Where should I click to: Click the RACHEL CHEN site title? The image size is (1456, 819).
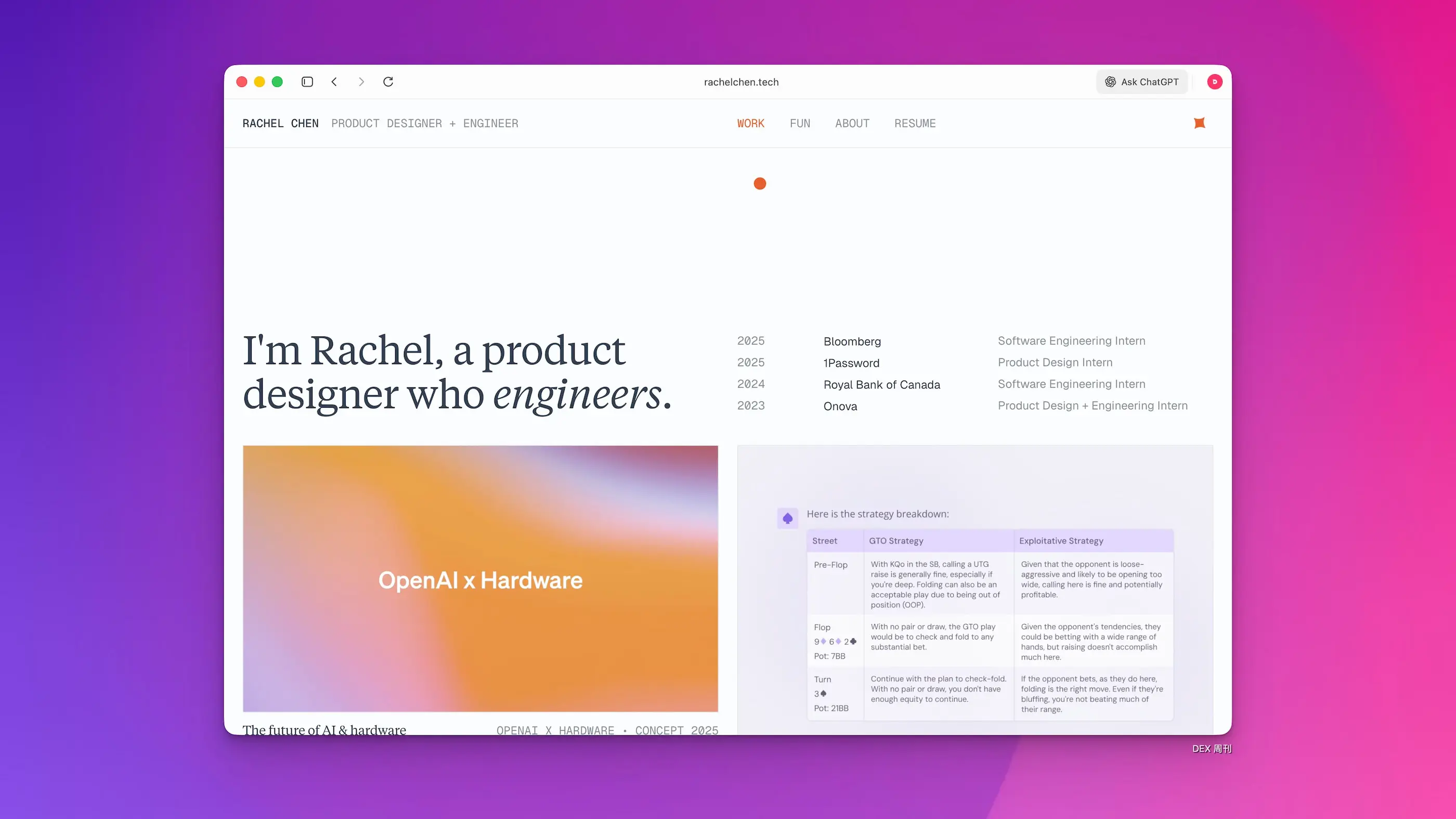pos(280,123)
